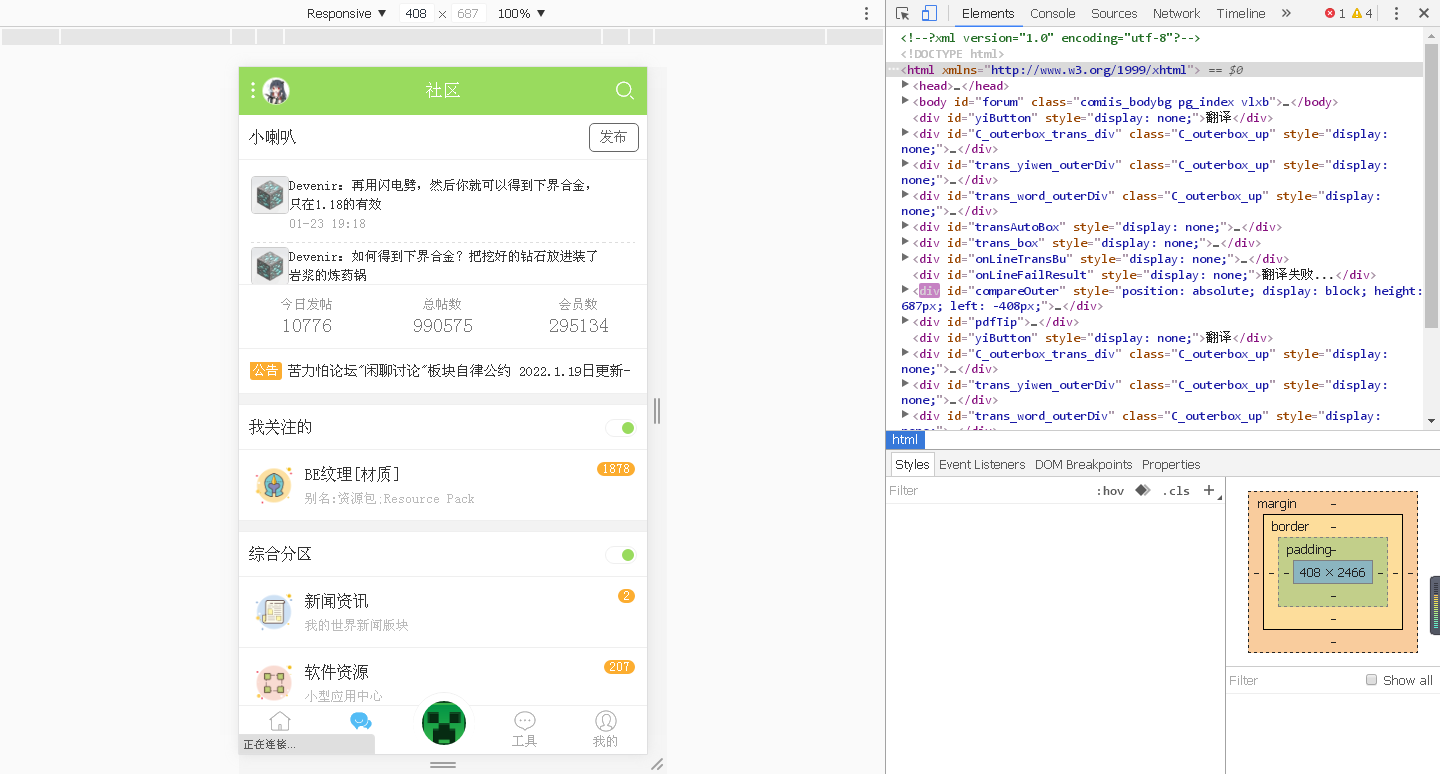
Task: Expand the body id="forum" node
Action: [x=906, y=101]
